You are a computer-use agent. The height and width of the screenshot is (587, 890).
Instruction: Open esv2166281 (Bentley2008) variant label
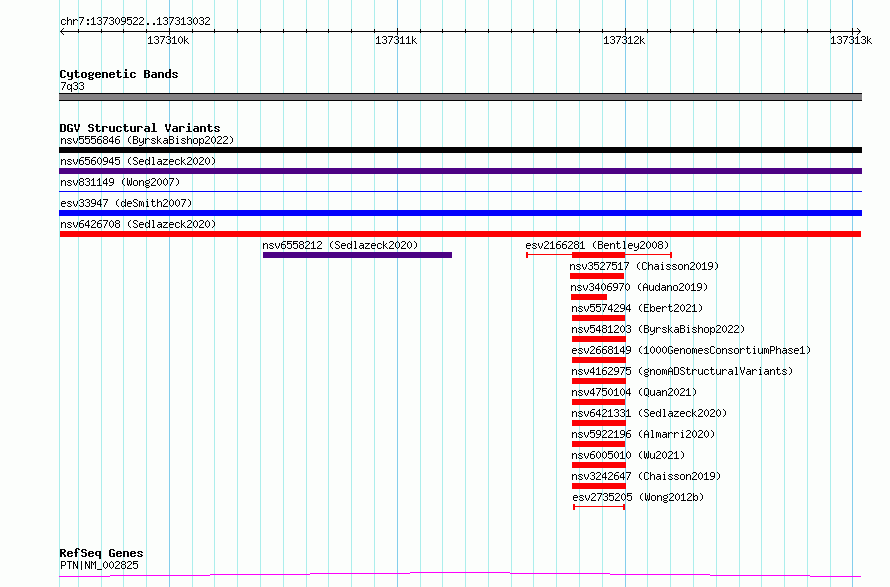(597, 245)
